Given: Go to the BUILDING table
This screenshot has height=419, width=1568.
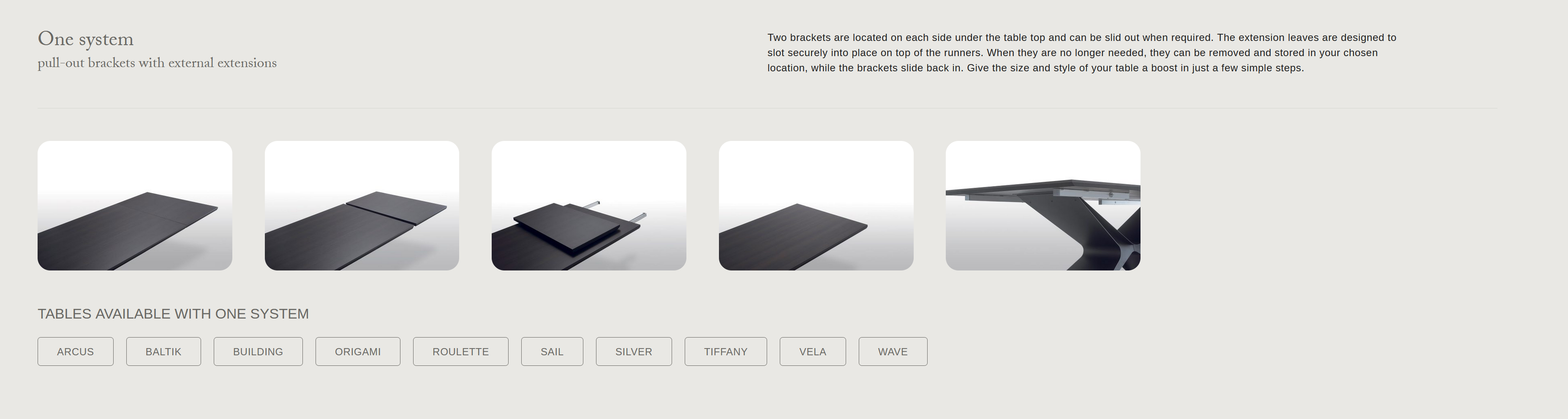Looking at the screenshot, I should click(x=258, y=351).
